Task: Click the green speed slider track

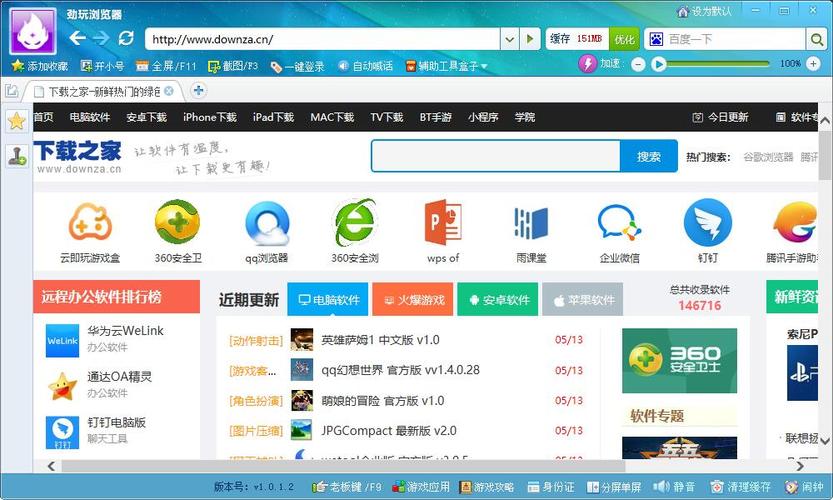Action: (718, 64)
